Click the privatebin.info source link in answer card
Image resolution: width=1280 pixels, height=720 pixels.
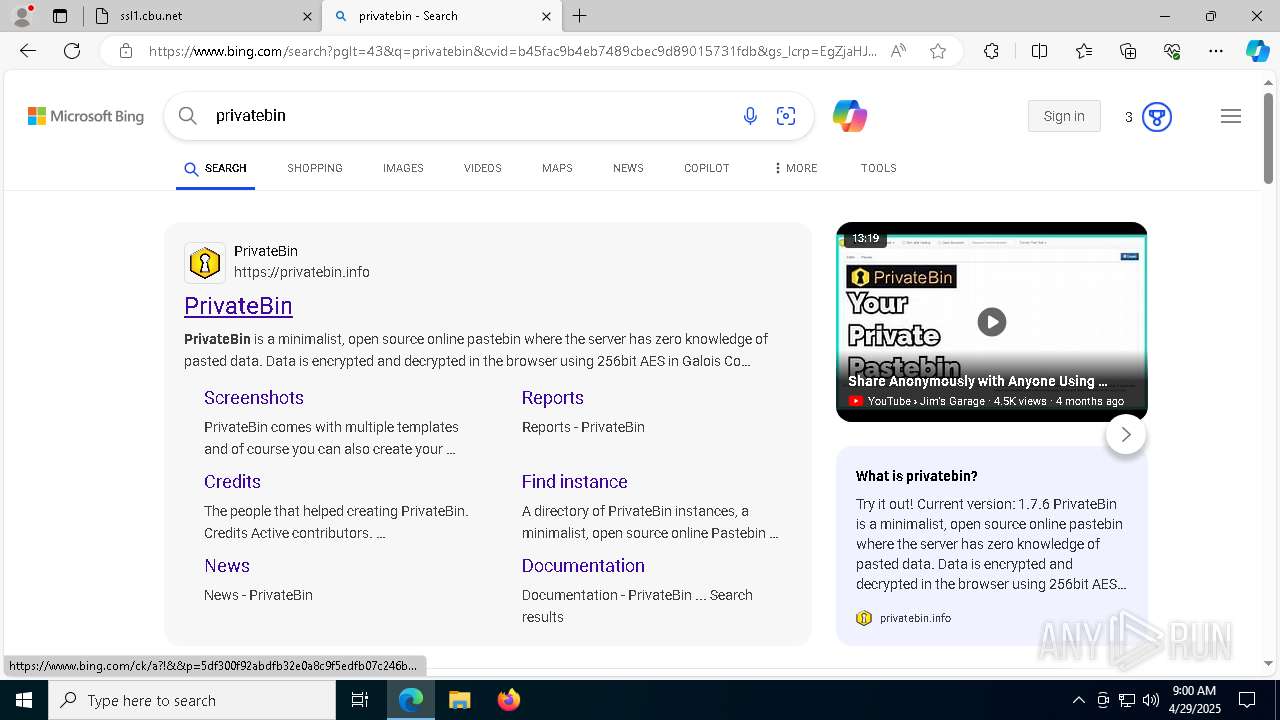915,618
